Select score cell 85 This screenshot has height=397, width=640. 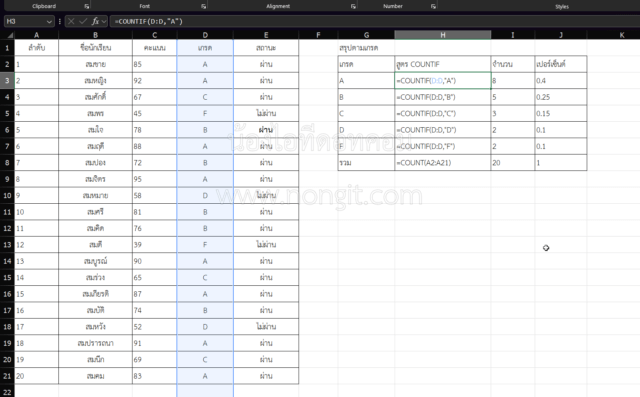click(154, 64)
